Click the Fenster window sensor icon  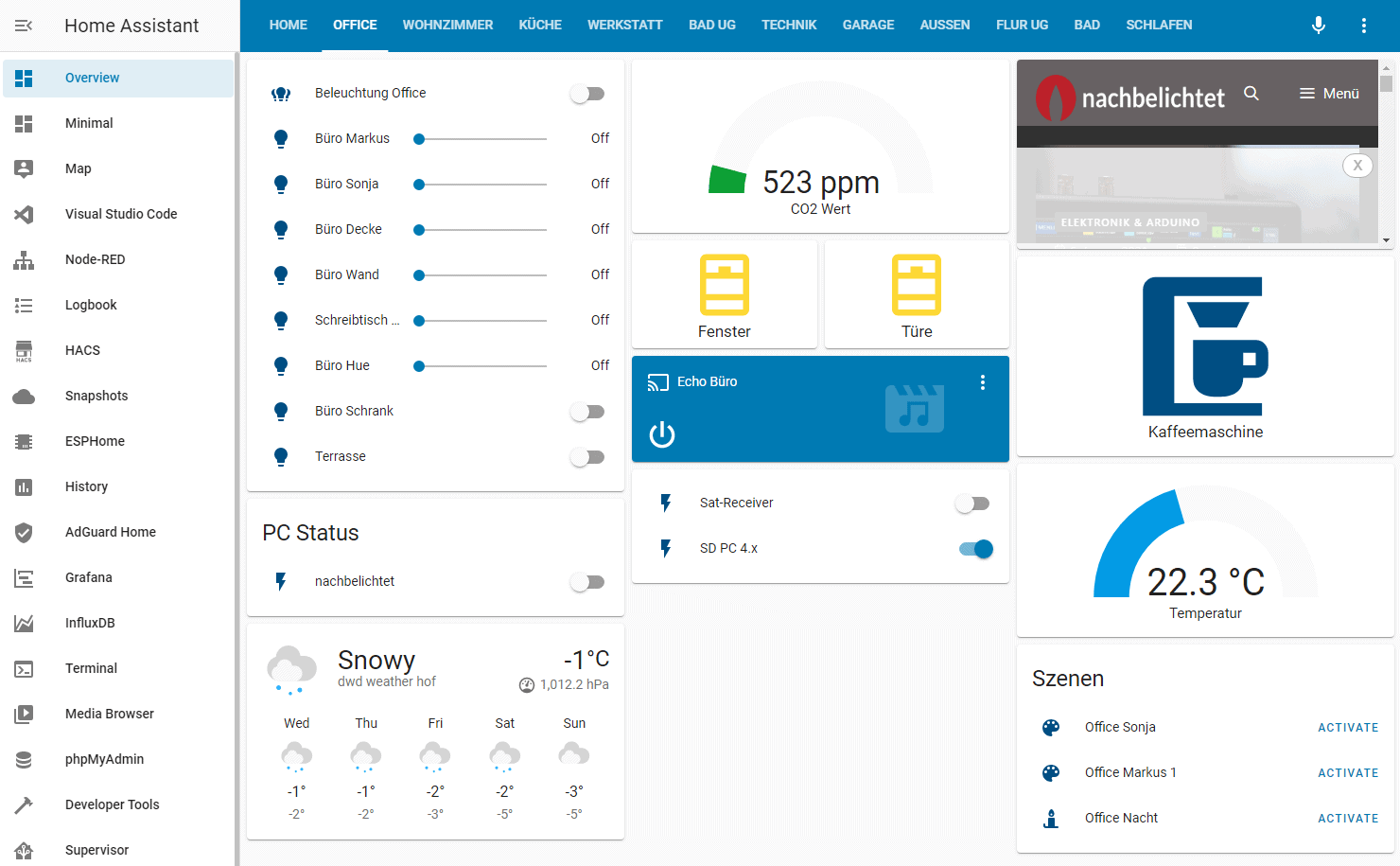[x=724, y=285]
